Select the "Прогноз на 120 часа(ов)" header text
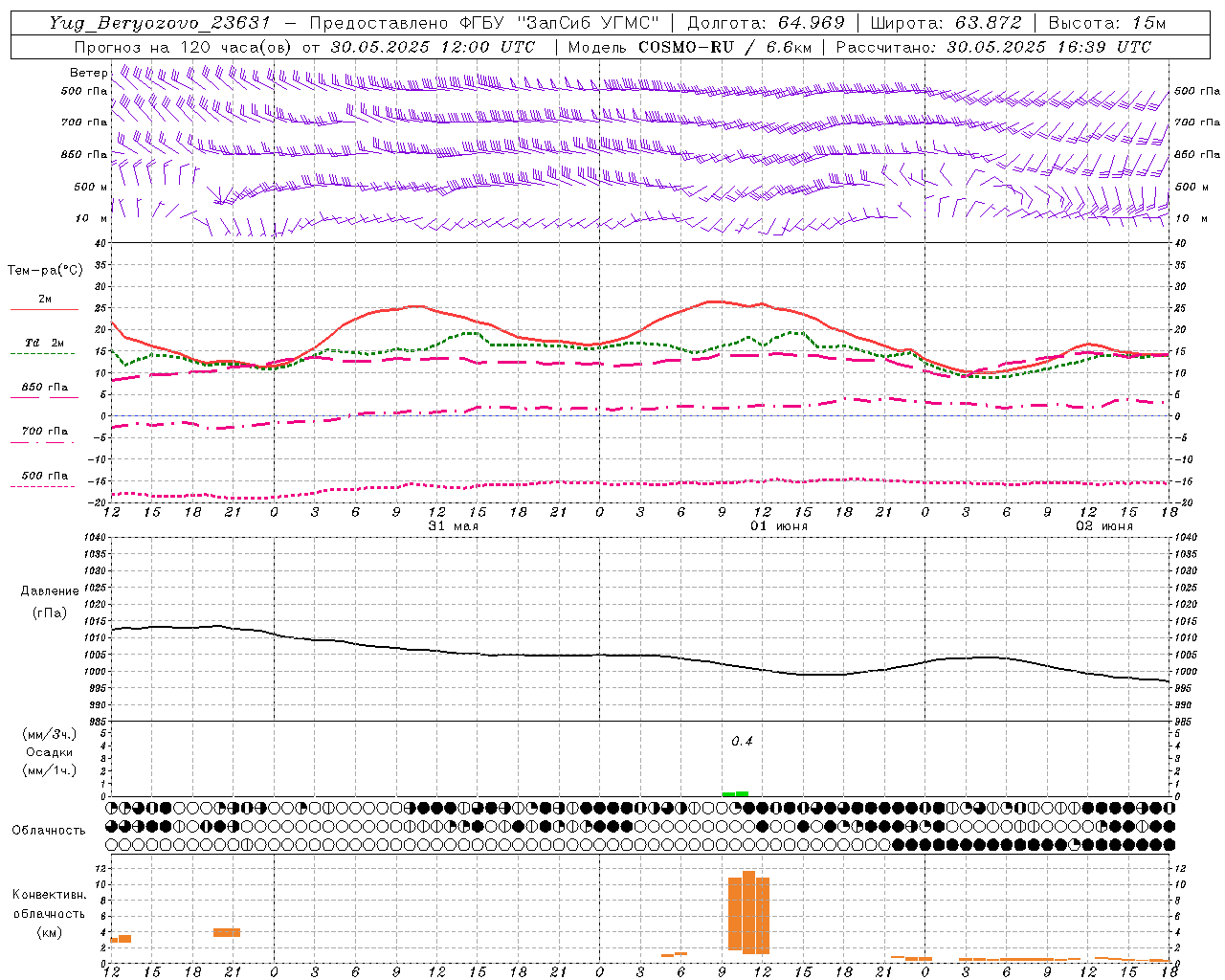This screenshot has width=1225, height=980. click(x=184, y=47)
